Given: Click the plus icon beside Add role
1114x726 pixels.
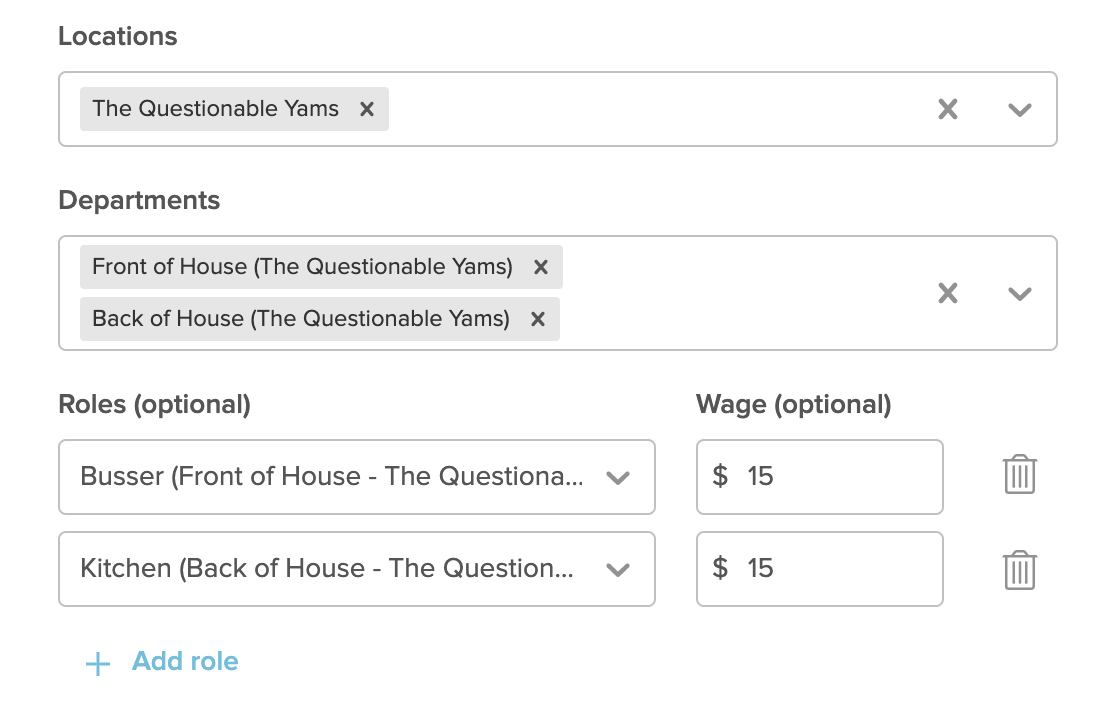Looking at the screenshot, I should click(98, 664).
